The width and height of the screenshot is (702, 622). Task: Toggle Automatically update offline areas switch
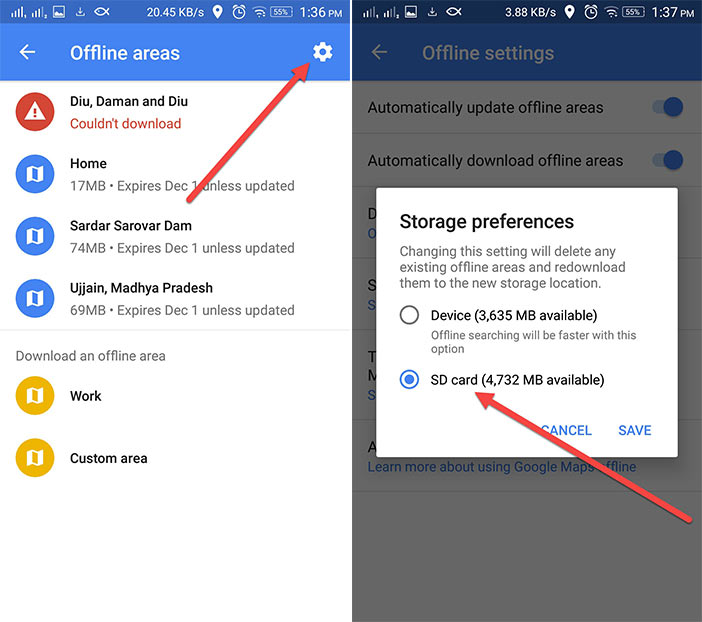pyautogui.click(x=668, y=107)
